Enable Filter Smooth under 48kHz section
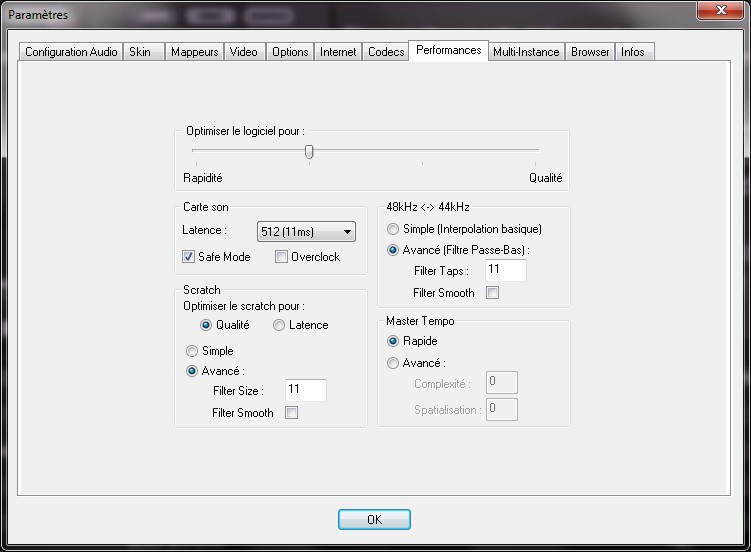This screenshot has width=751, height=552. pos(492,293)
